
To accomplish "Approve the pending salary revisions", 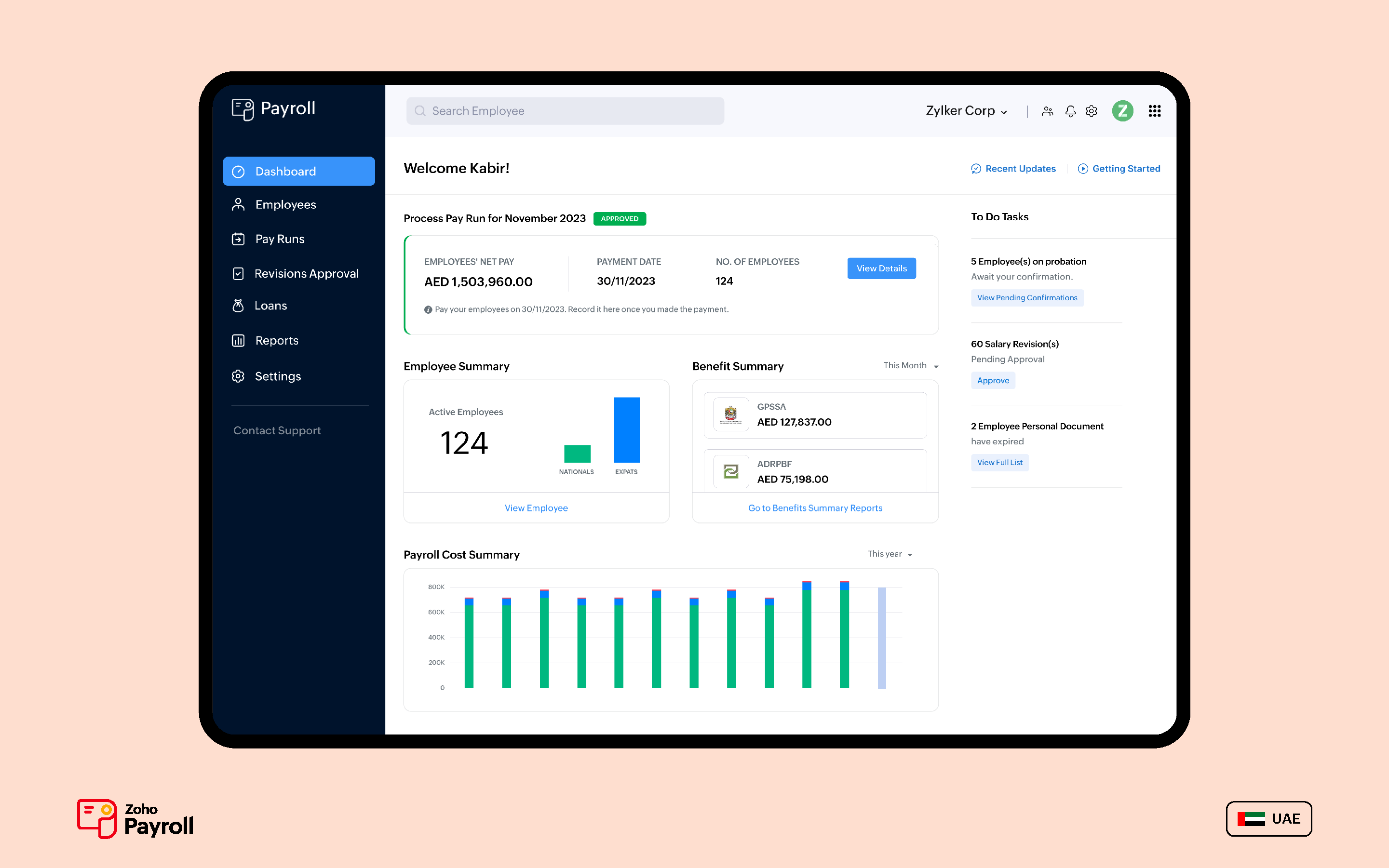I will pos(993,380).
